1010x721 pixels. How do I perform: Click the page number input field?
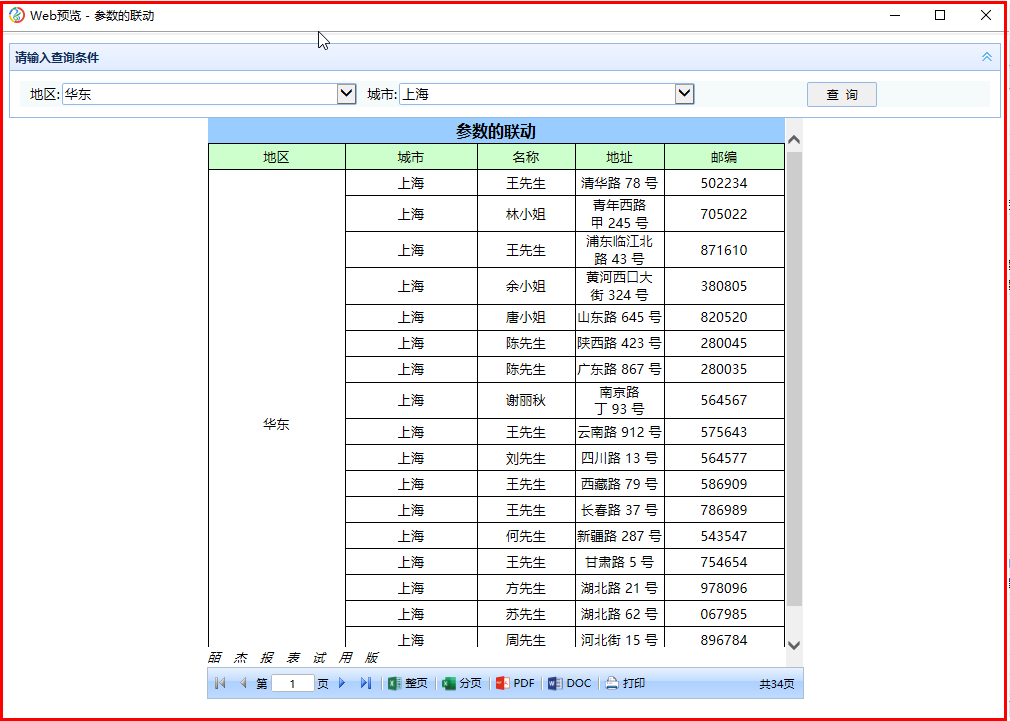293,684
